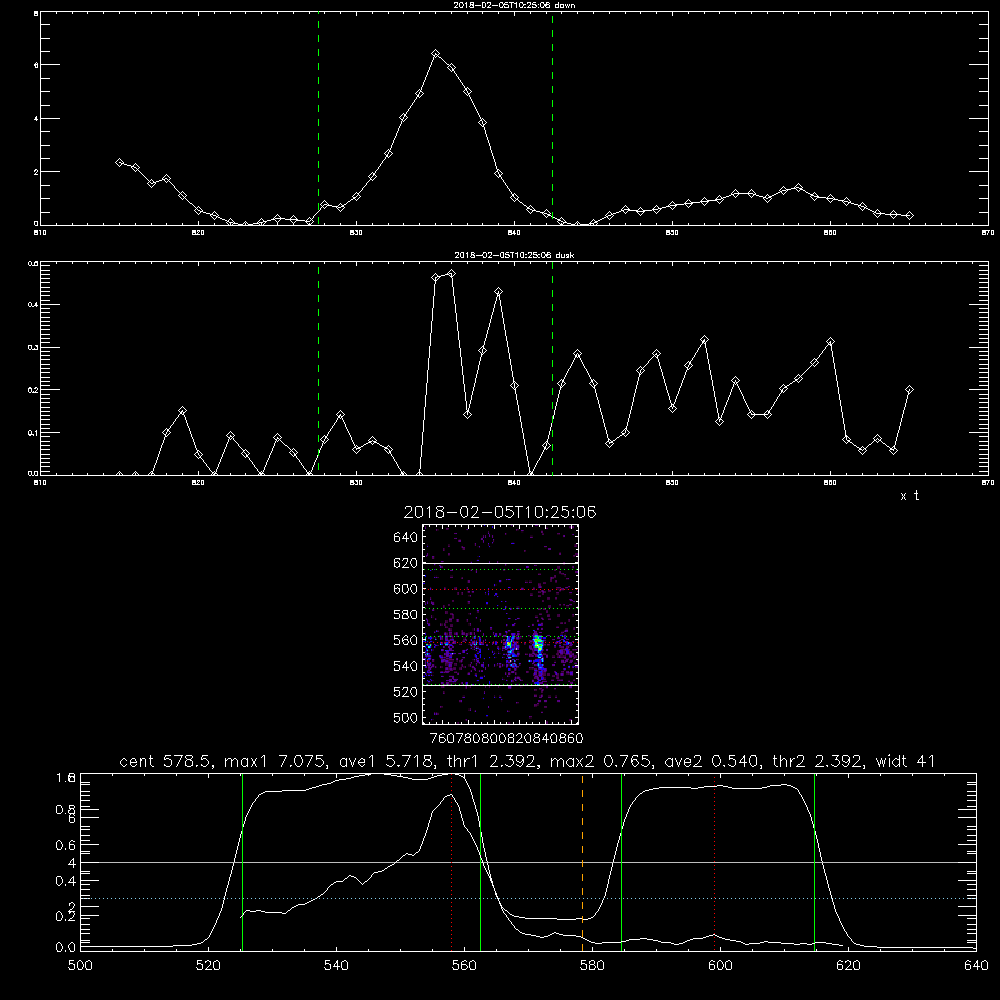Image resolution: width=1000 pixels, height=1000 pixels.
Task: Click the last diamond marker on the dusk curve
Action: click(x=909, y=390)
